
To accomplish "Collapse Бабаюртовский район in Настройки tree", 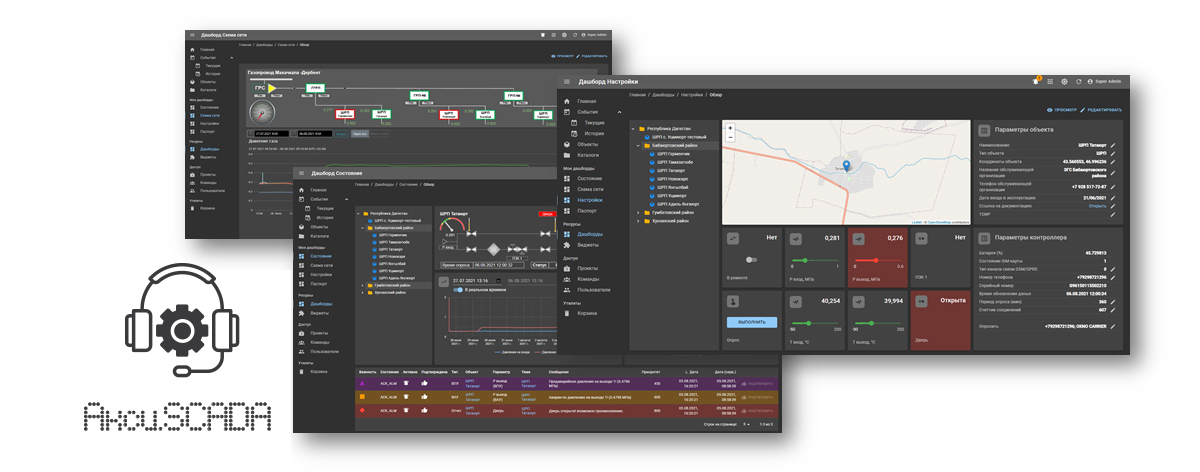I will pyautogui.click(x=639, y=146).
